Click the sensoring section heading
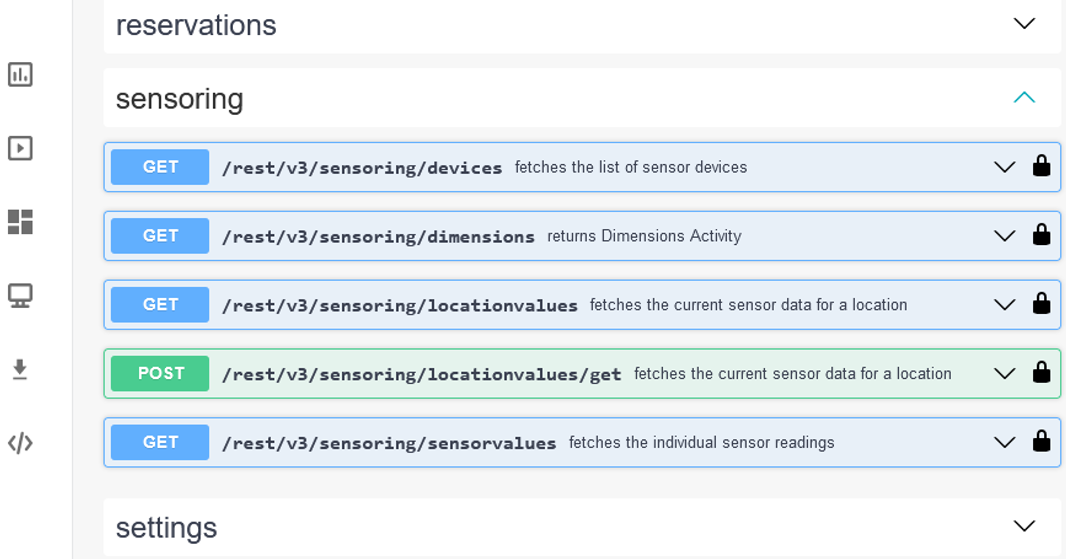 pos(179,99)
